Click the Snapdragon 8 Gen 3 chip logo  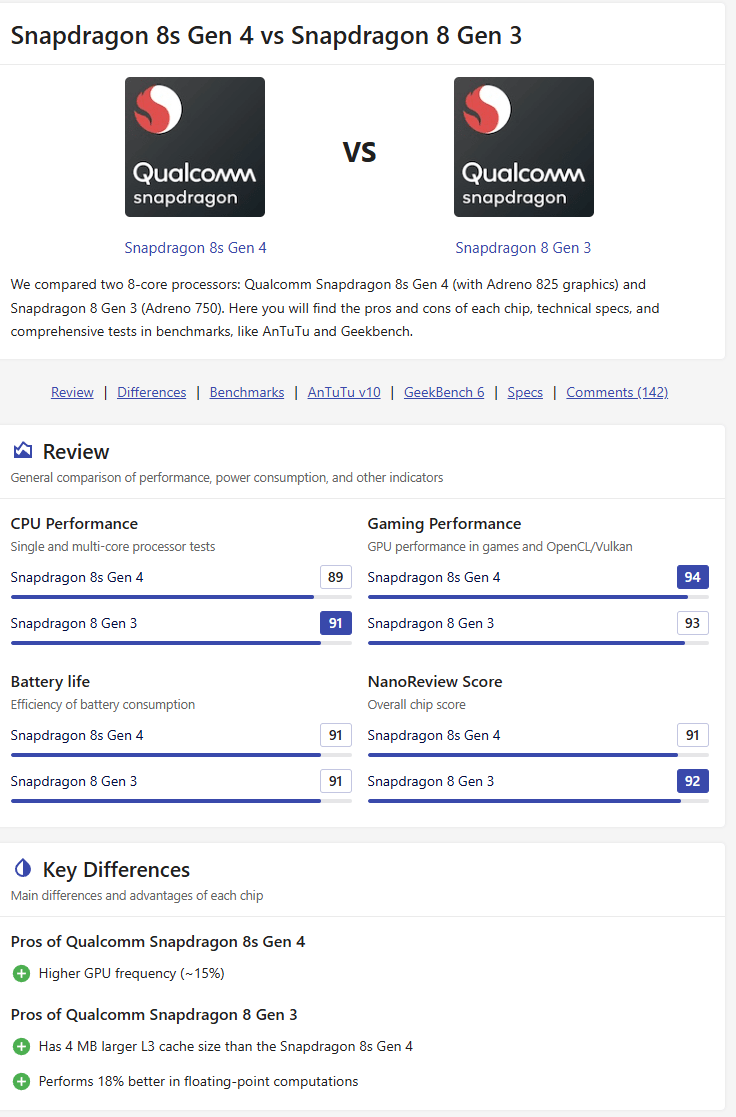coord(523,147)
